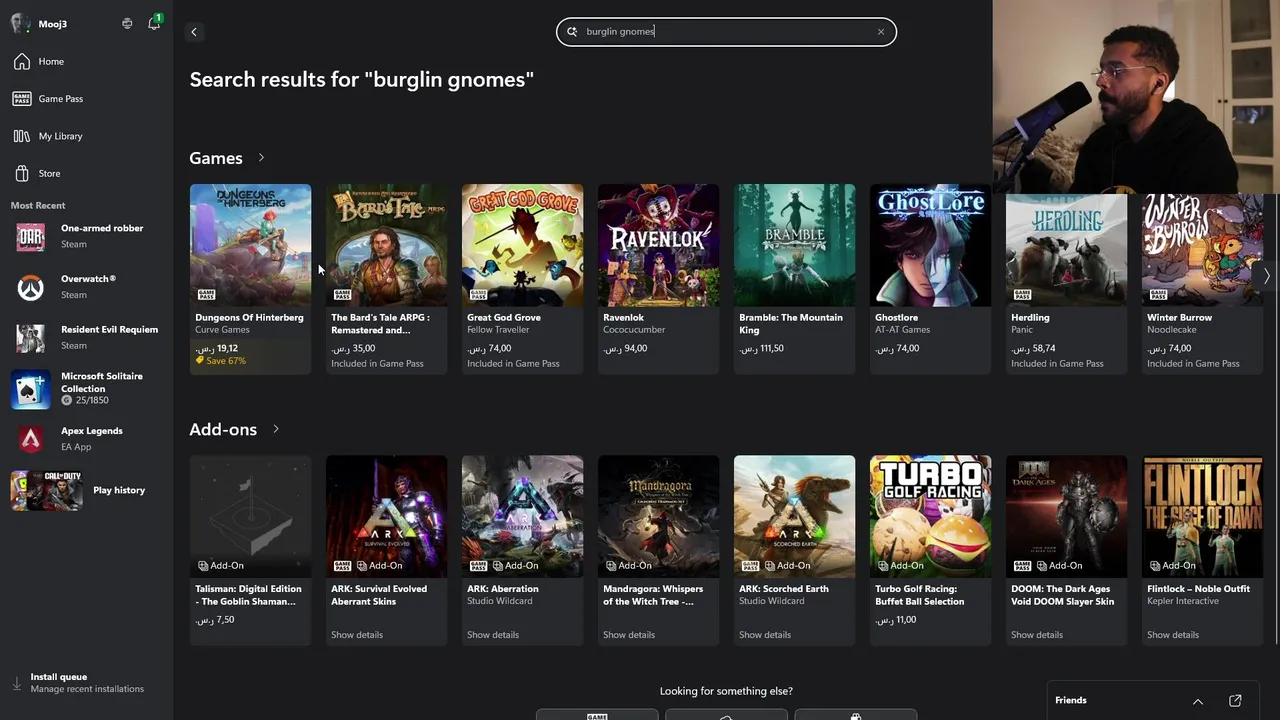Open Great God Grove cover art
1280x720 pixels.
523,245
